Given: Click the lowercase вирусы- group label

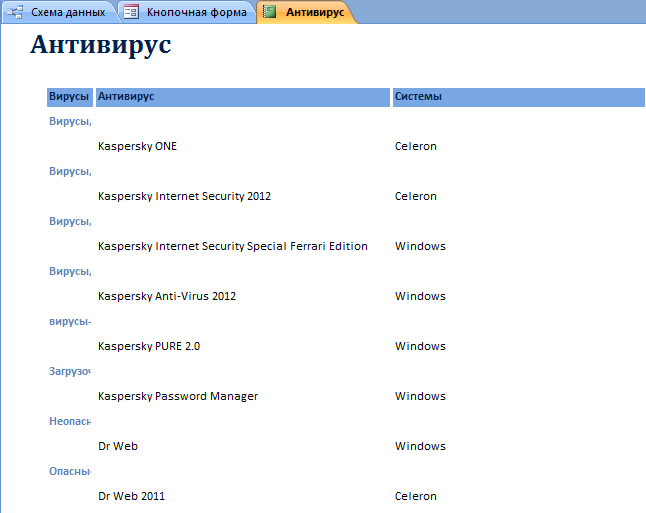Looking at the screenshot, I should point(70,321).
